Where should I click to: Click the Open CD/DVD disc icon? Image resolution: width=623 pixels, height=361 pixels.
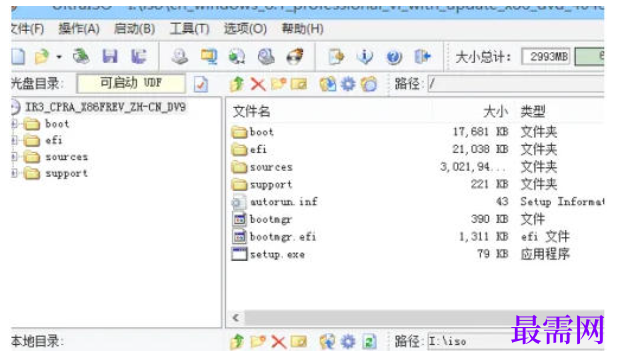tap(81, 56)
